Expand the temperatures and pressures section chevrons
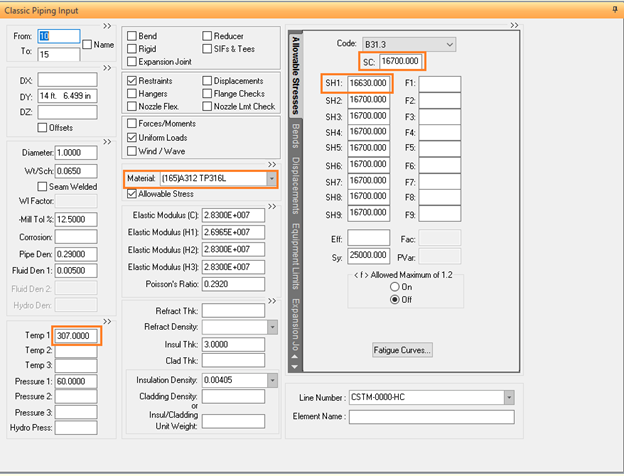 tap(107, 321)
